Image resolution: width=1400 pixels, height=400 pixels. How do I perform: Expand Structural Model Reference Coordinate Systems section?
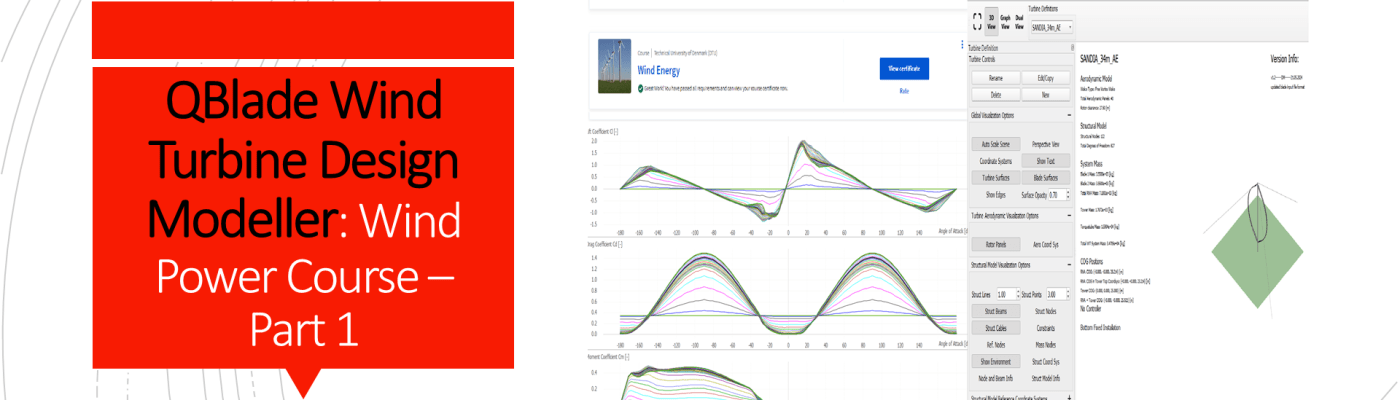click(x=1070, y=397)
